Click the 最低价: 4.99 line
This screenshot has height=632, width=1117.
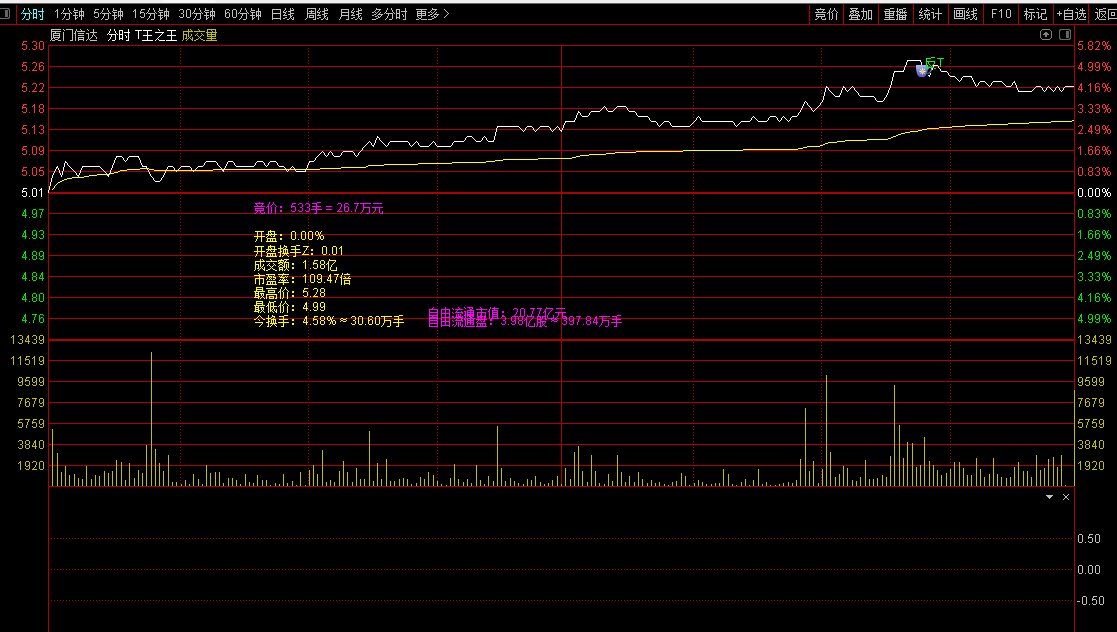point(289,307)
